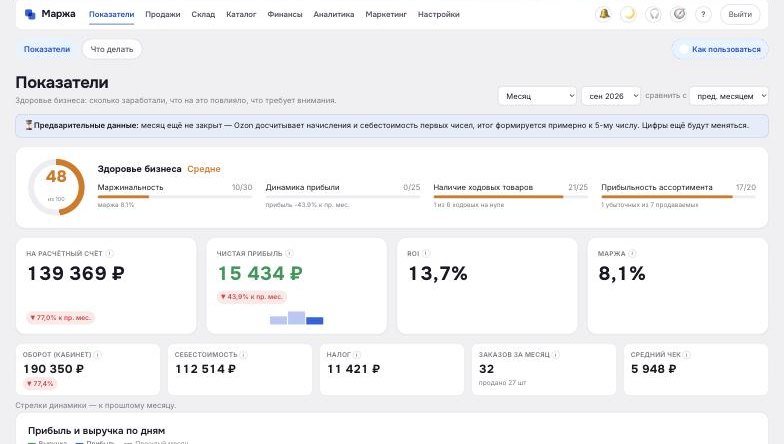
Task: Click the compass icon in header
Action: coord(678,14)
